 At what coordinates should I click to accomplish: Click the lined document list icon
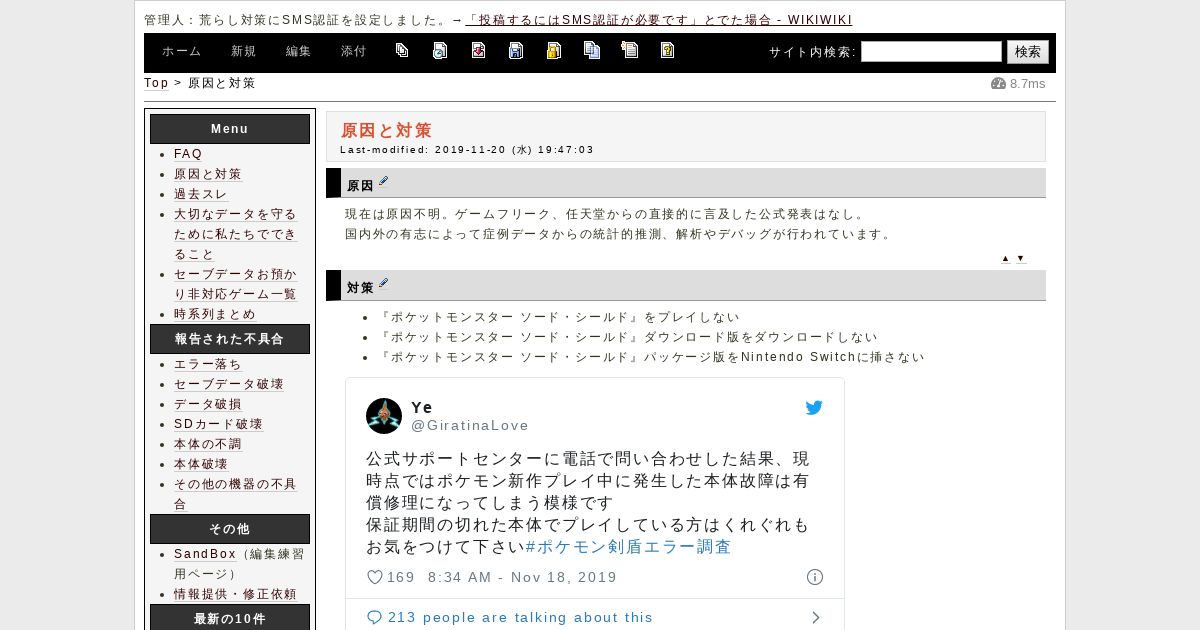pyautogui.click(x=630, y=50)
